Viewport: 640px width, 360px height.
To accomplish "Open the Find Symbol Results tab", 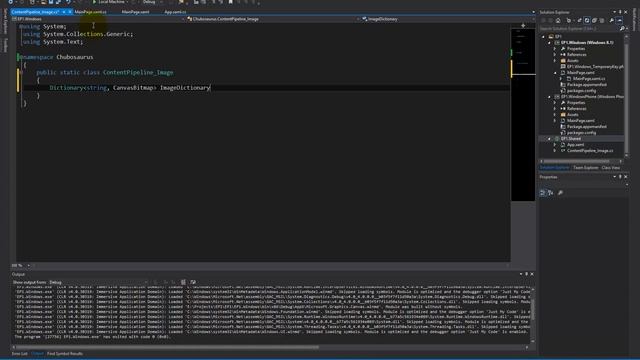I will [65, 353].
